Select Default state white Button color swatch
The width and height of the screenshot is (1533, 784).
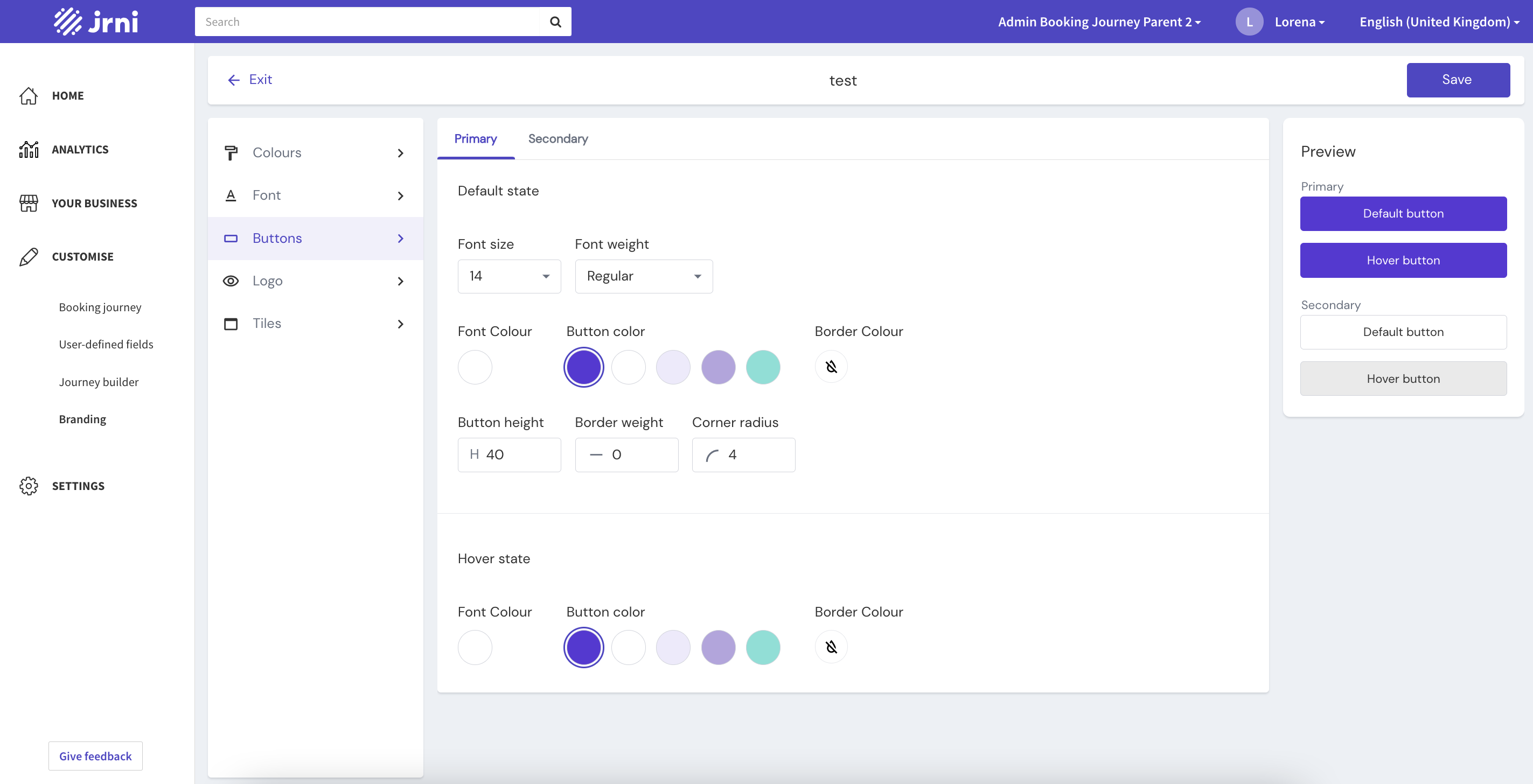tap(629, 367)
